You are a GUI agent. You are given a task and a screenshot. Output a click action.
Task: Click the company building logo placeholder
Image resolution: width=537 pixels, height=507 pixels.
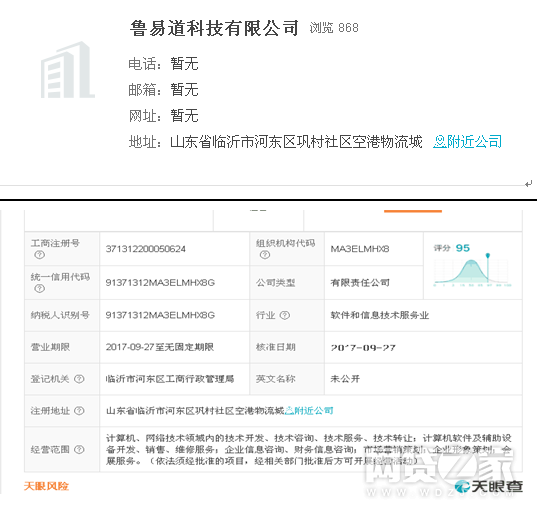click(x=67, y=70)
